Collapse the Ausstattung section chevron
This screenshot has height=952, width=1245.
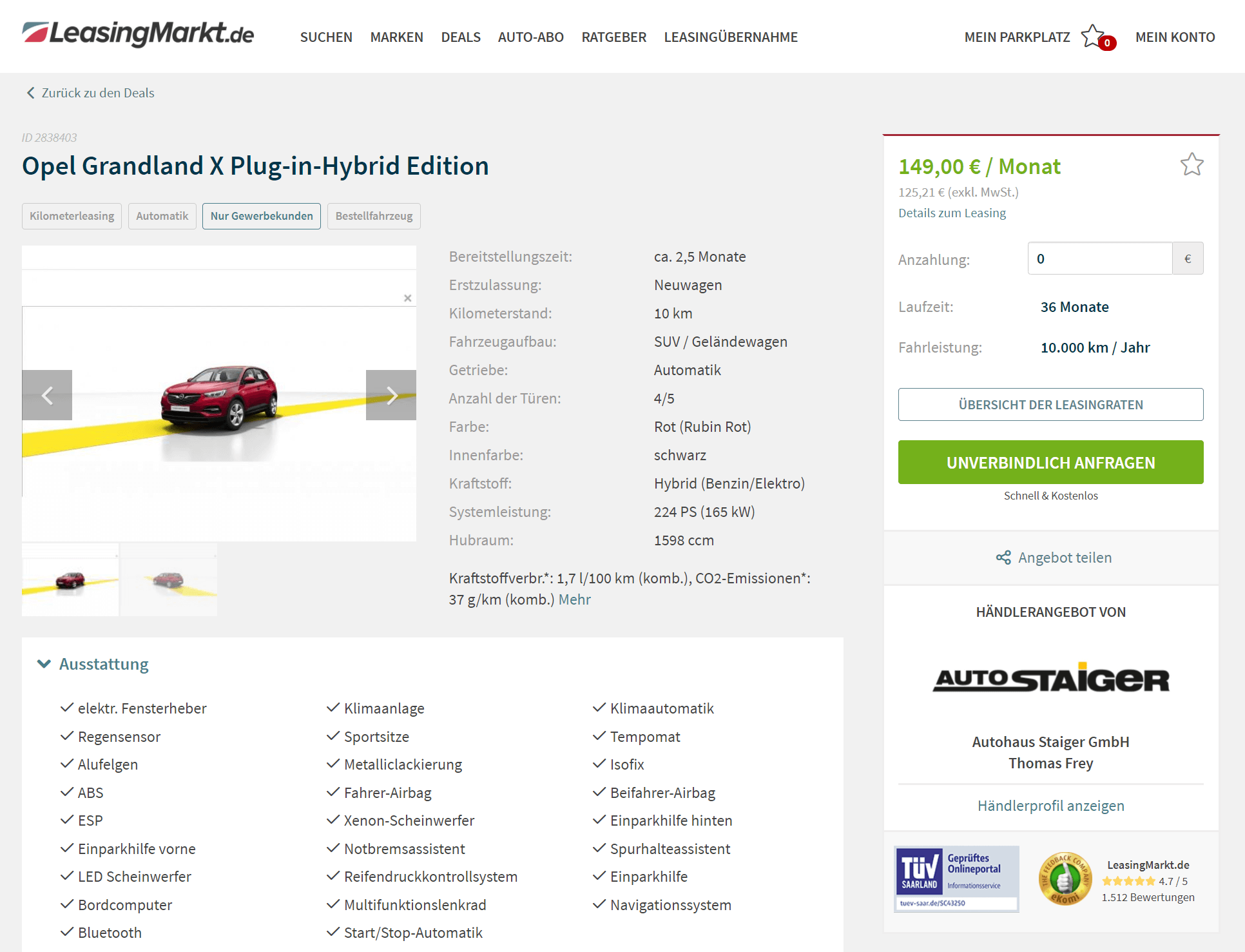[44, 664]
